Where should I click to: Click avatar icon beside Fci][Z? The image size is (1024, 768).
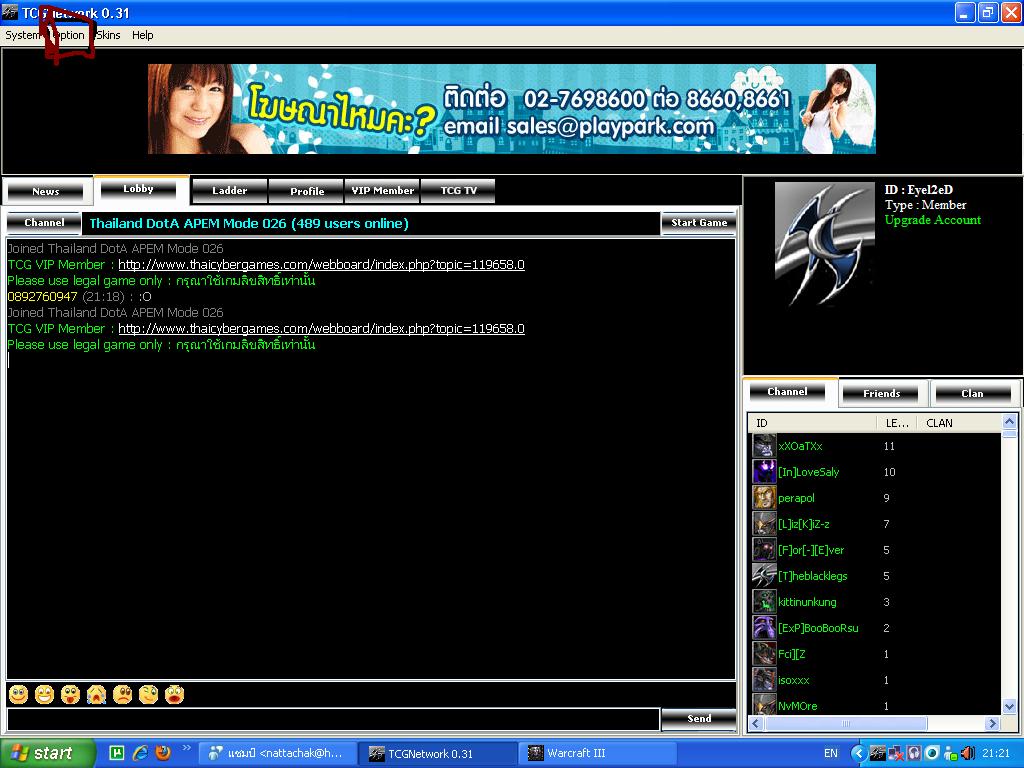(764, 654)
